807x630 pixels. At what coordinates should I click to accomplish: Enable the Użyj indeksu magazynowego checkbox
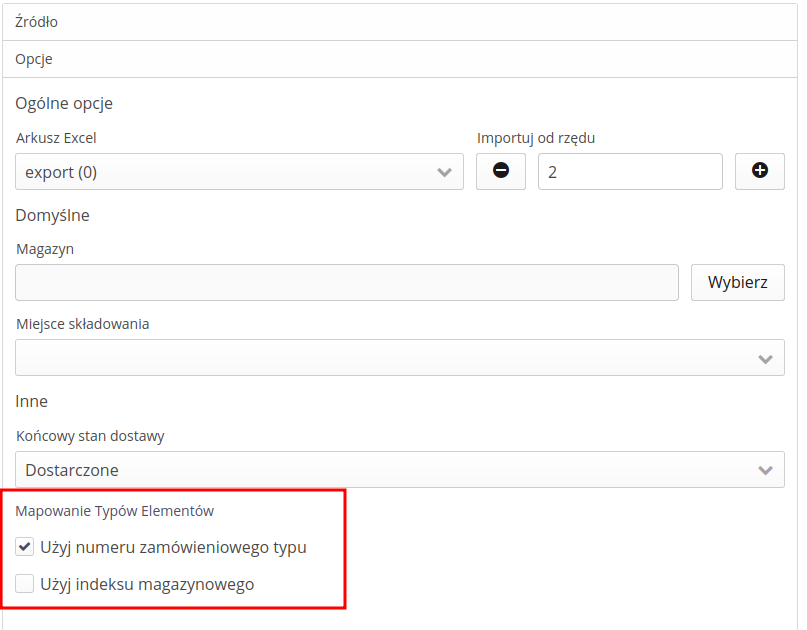click(25, 584)
